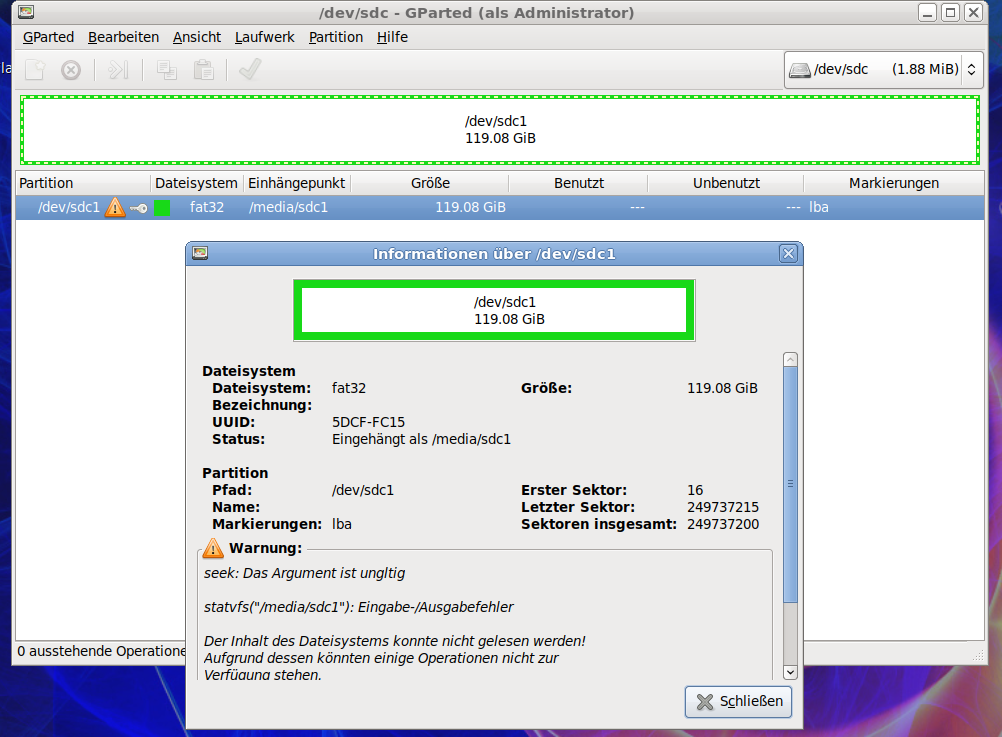Click the Dateisystem column header
Screen dimensions: 1002x737
196,183
